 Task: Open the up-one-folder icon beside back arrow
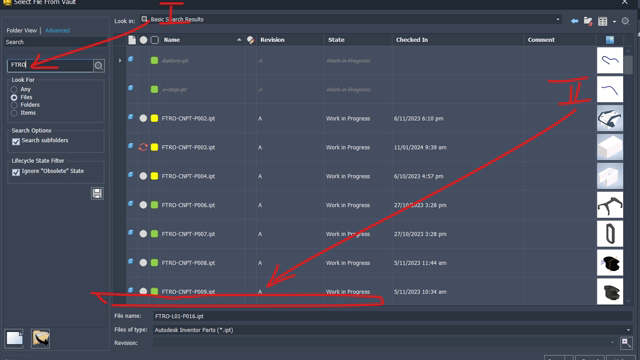click(588, 21)
